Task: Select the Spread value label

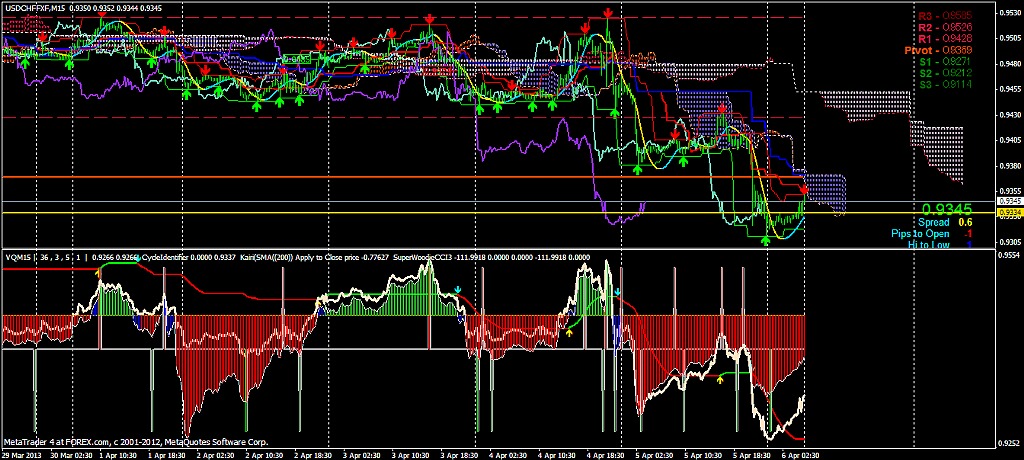Action: (935, 222)
